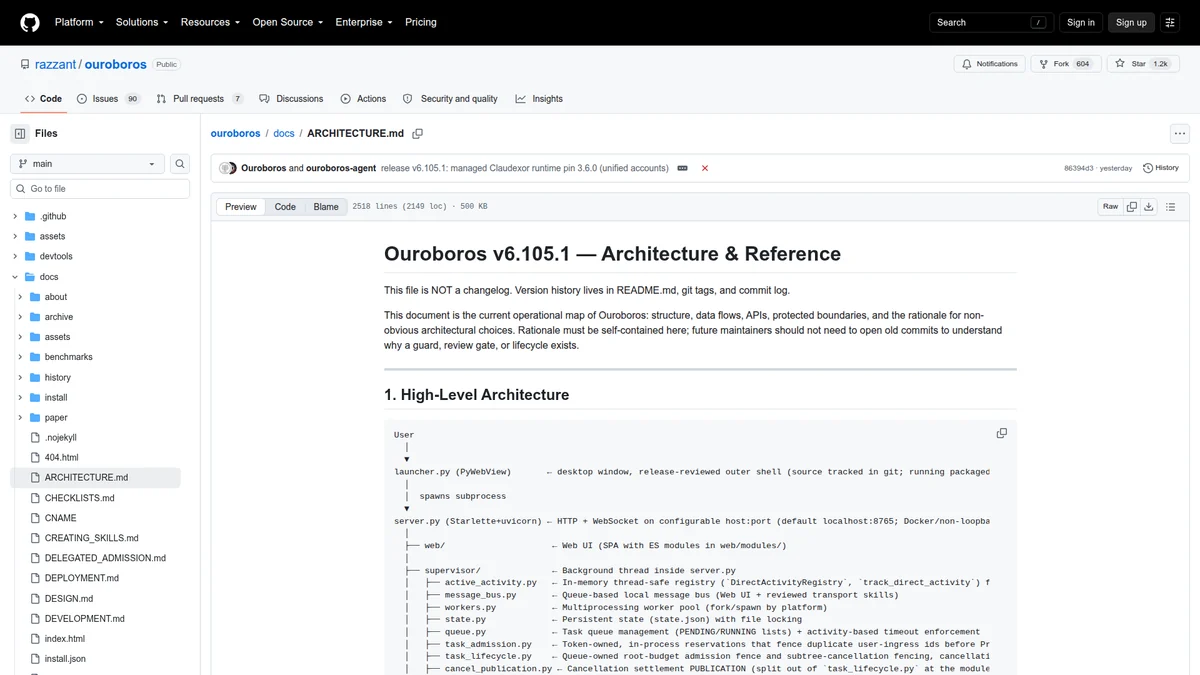Select the Preview view toggle
The height and width of the screenshot is (675, 1200).
click(x=241, y=207)
